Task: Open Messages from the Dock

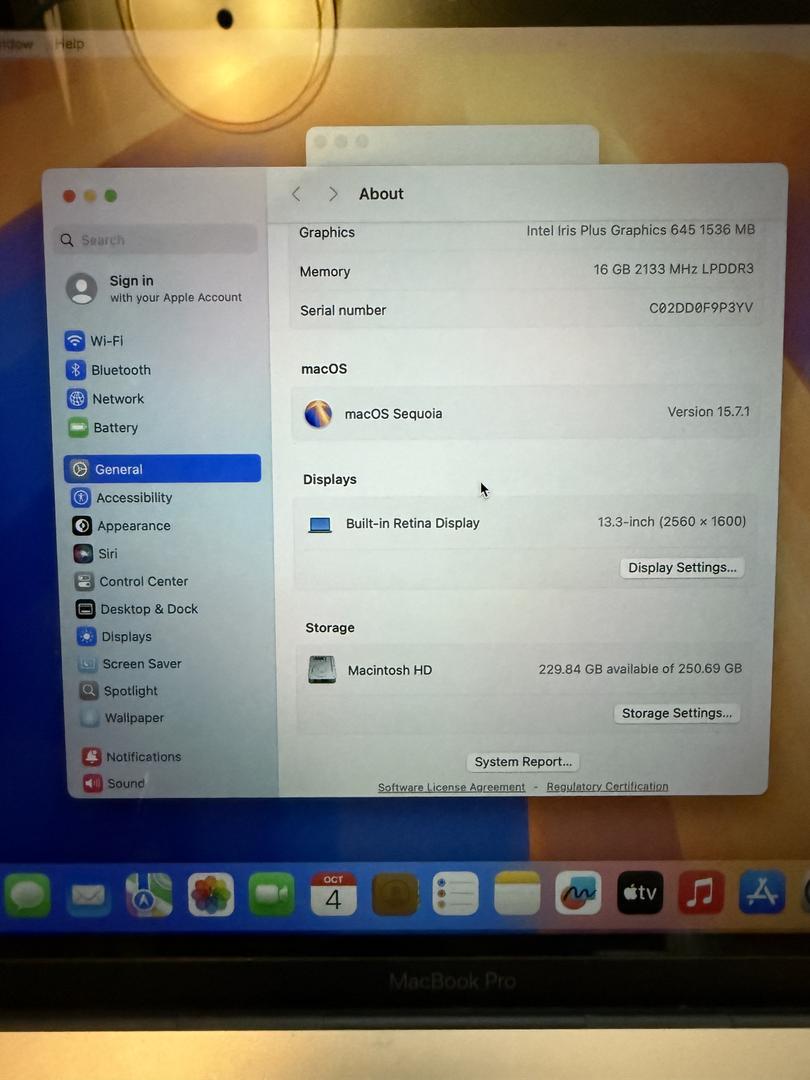Action: (28, 895)
